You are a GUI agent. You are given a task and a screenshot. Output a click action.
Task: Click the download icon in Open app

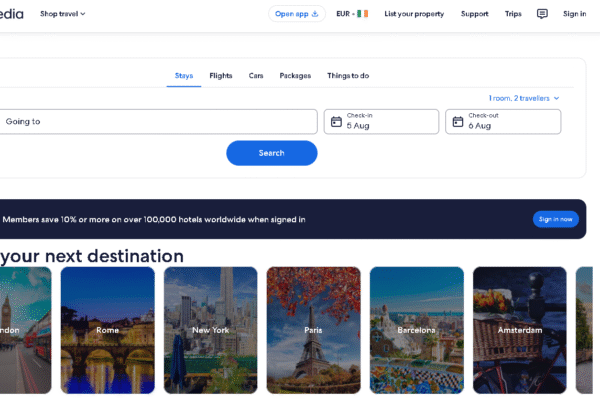[315, 14]
